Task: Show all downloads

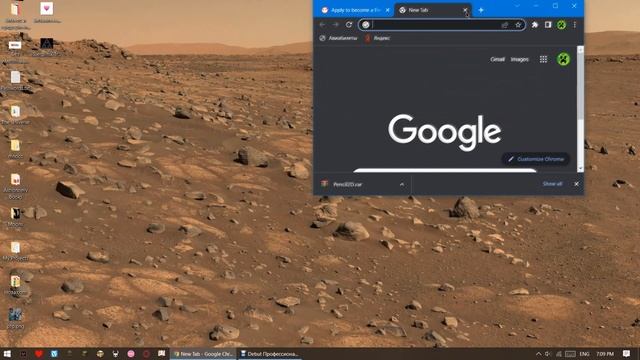Action: point(552,184)
